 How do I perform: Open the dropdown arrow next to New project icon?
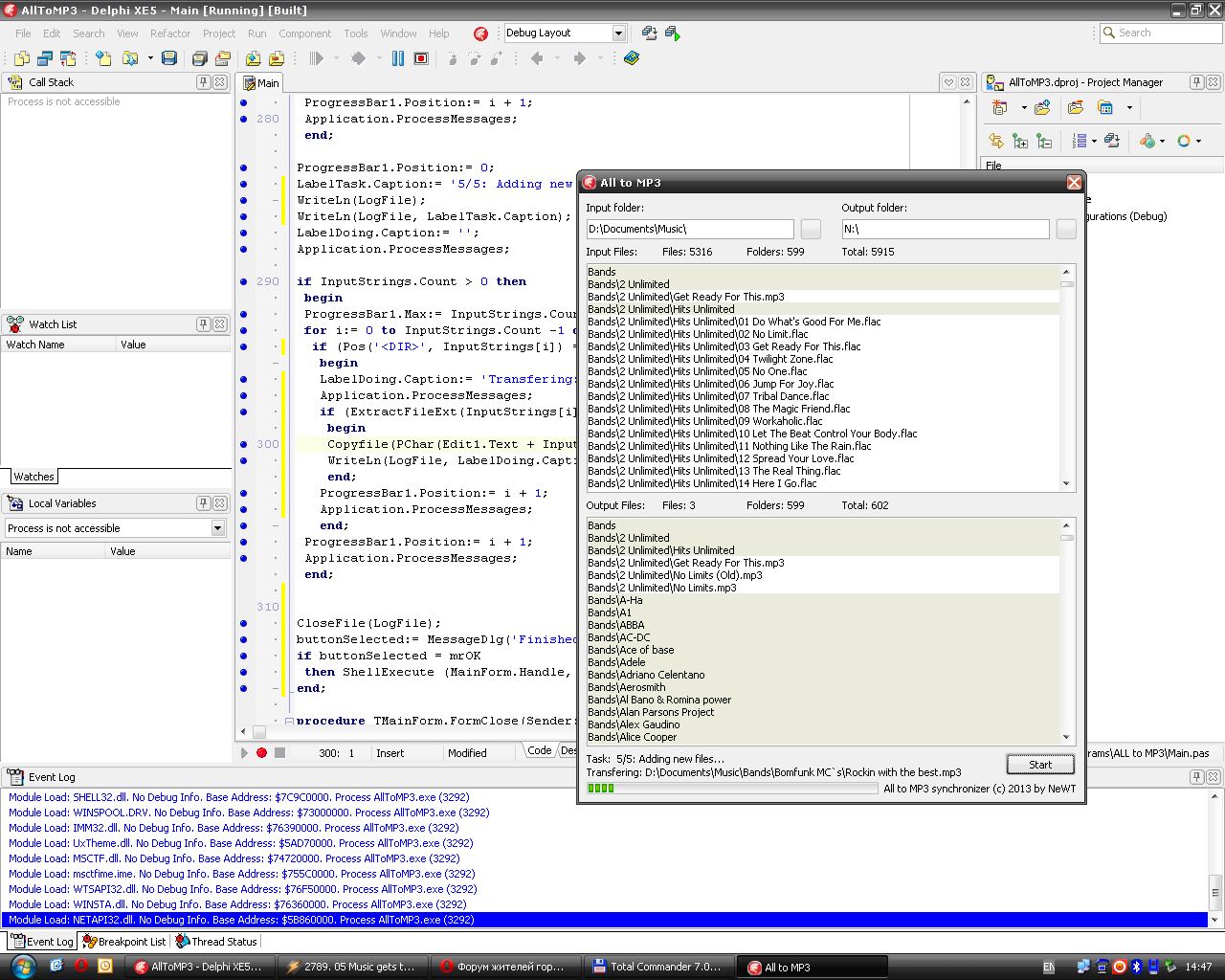click(1023, 107)
